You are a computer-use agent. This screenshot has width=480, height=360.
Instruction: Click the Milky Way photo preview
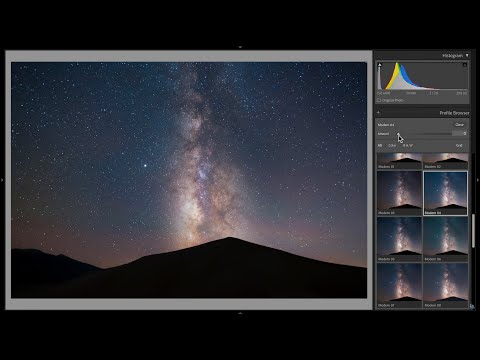point(189,180)
